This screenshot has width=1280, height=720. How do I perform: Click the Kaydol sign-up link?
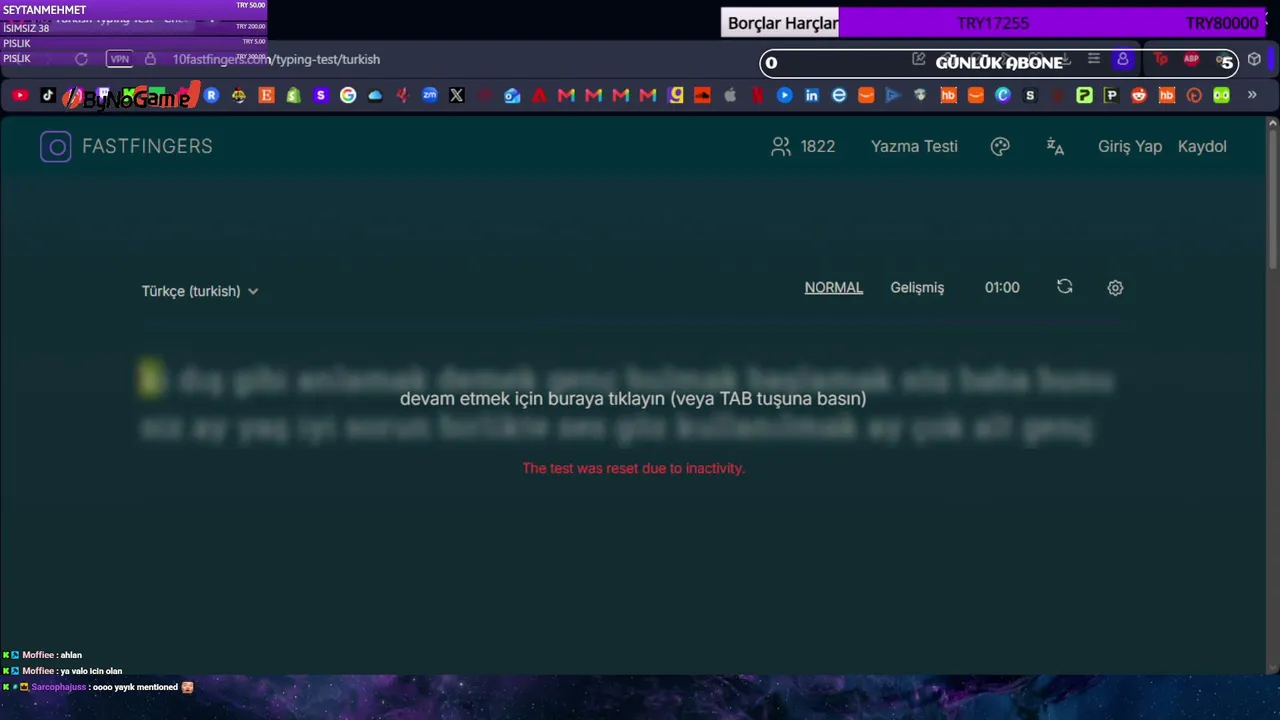coord(1202,146)
